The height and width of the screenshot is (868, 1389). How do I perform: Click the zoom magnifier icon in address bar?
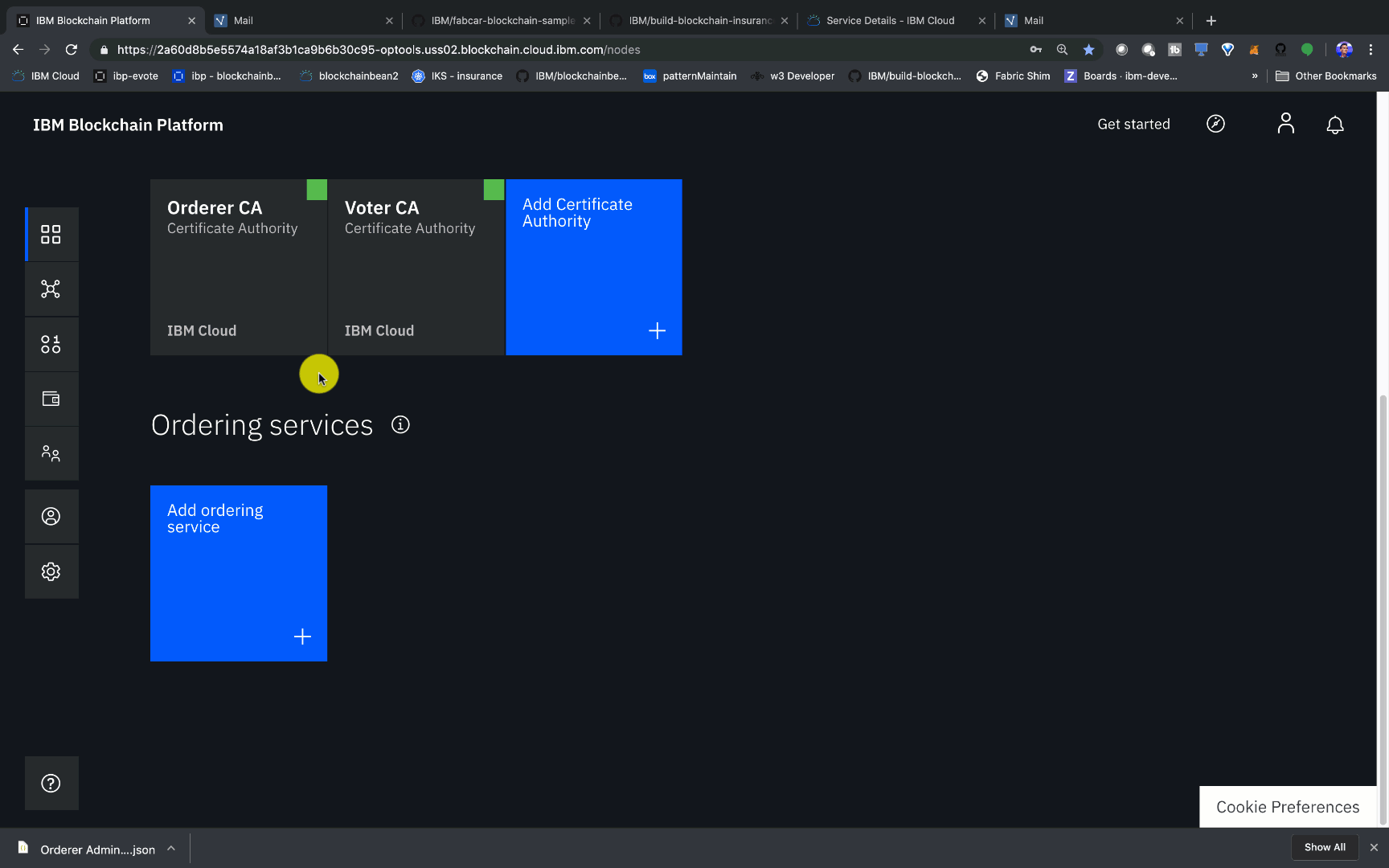coord(1062,50)
